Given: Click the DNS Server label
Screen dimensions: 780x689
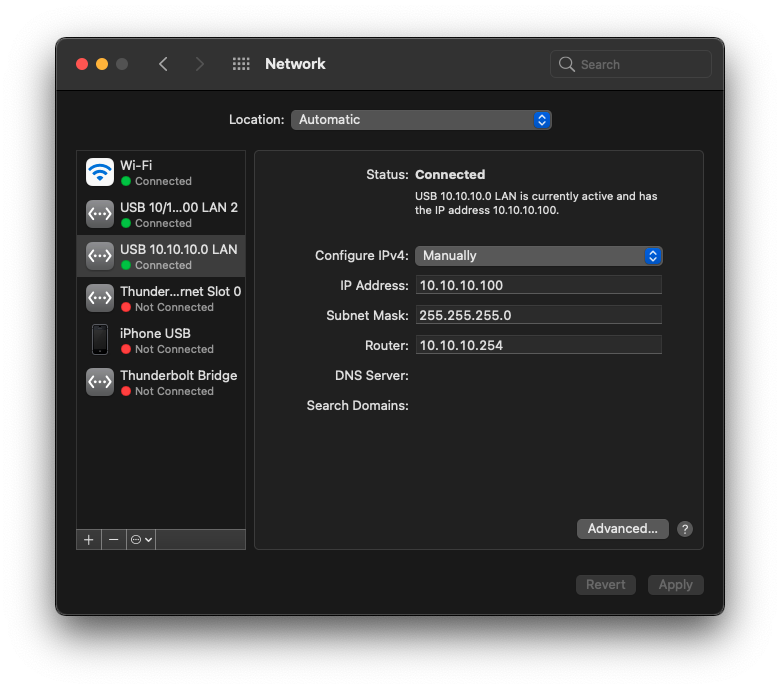Looking at the screenshot, I should click(x=372, y=376).
